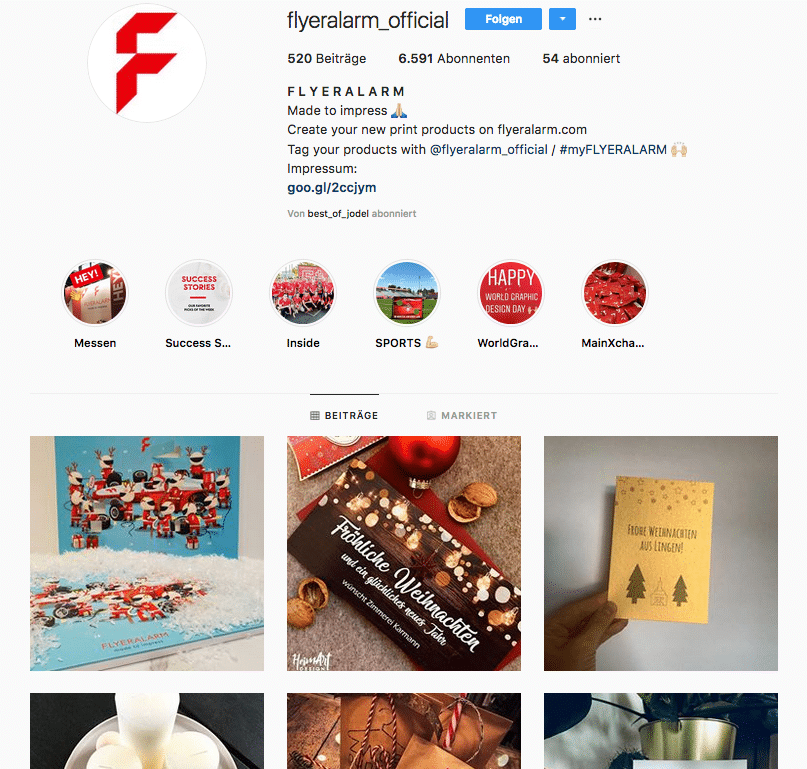807x769 pixels.
Task: Open the reindeer racing pit-stop calendar post
Action: click(147, 553)
